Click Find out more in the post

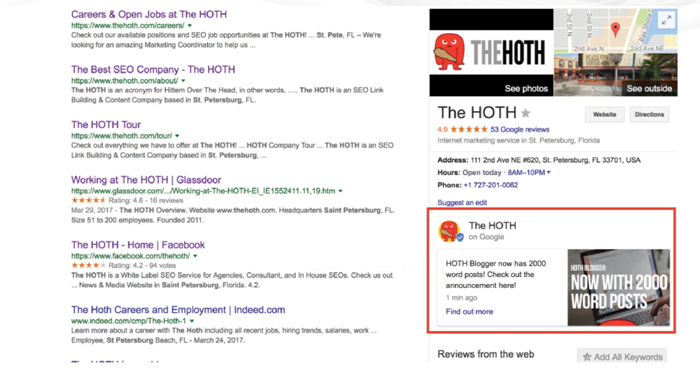click(x=469, y=312)
